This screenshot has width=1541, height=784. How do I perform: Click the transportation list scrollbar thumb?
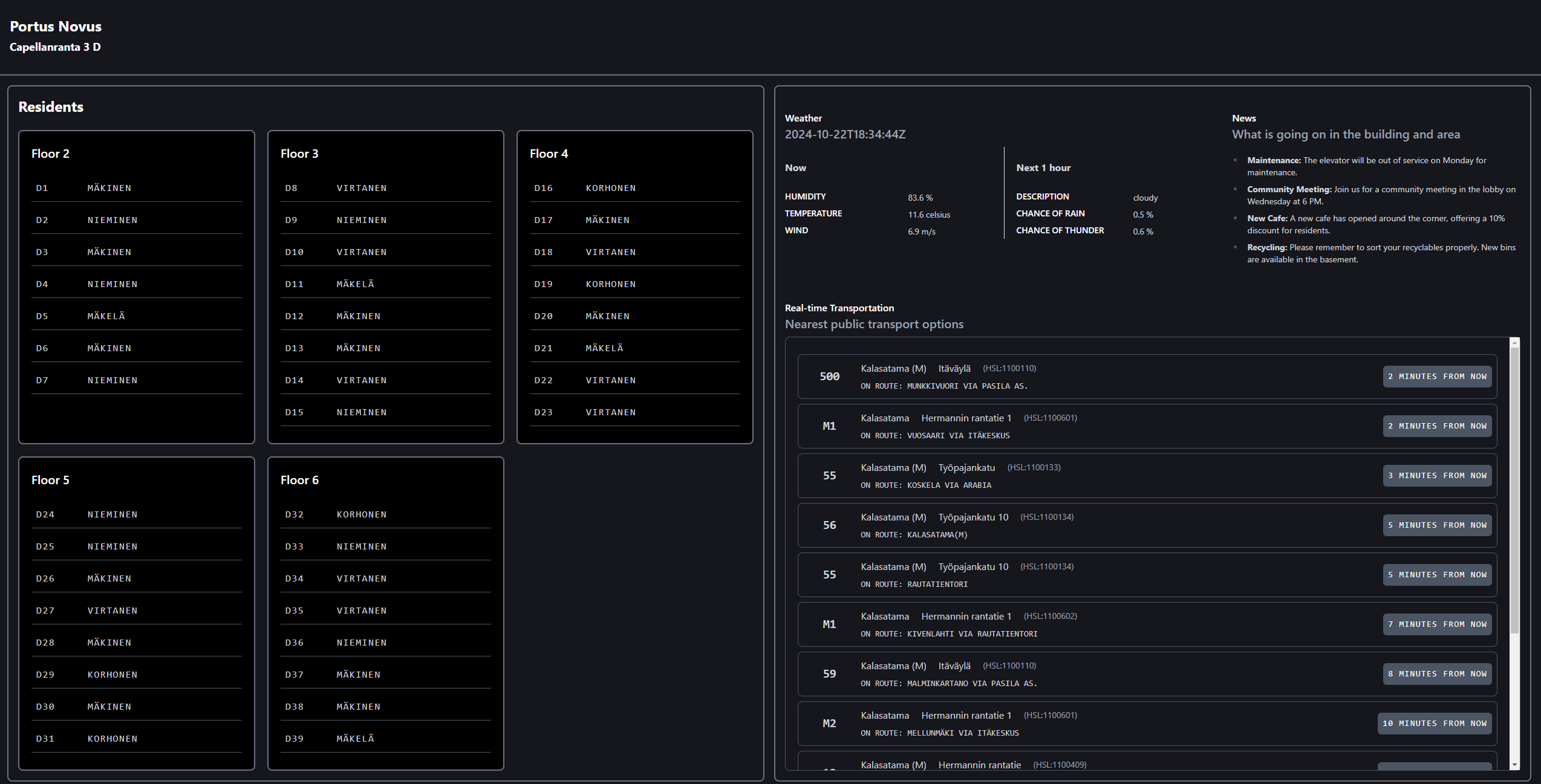coord(1514,490)
